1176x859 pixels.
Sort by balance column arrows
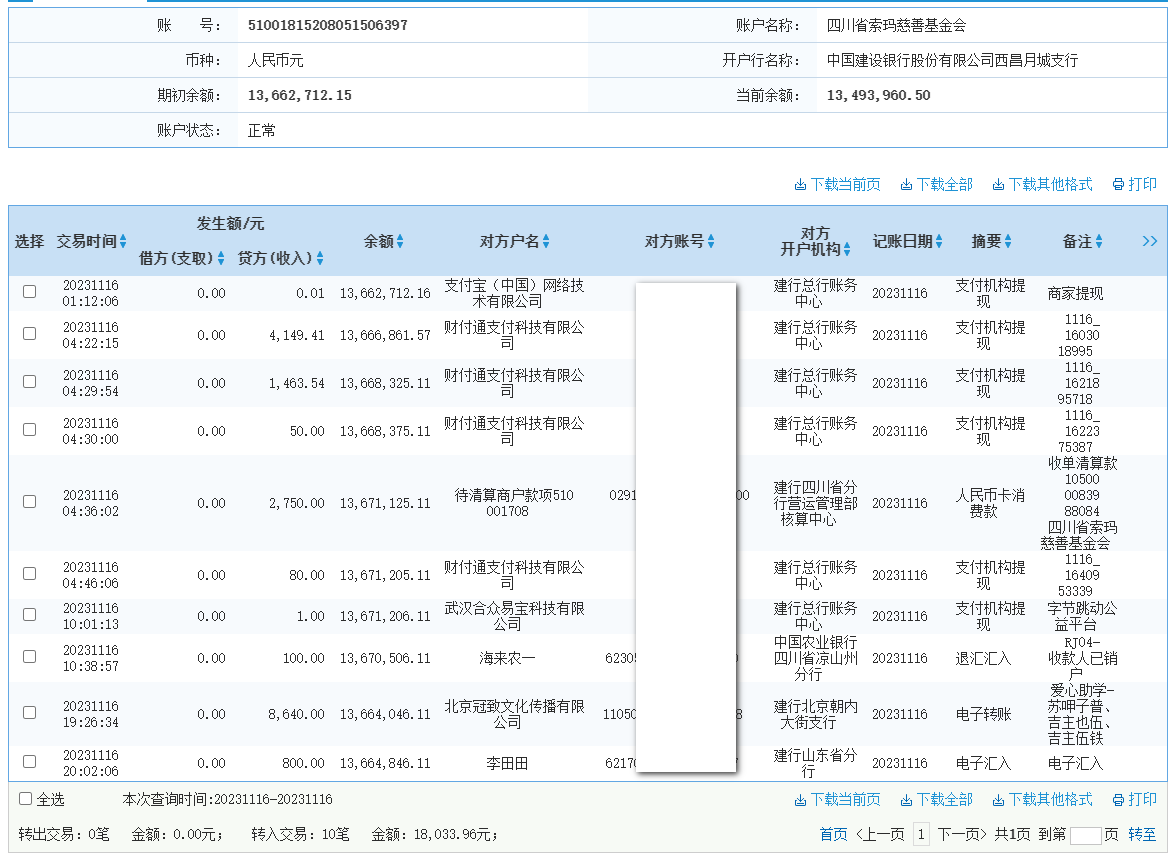pyautogui.click(x=400, y=242)
